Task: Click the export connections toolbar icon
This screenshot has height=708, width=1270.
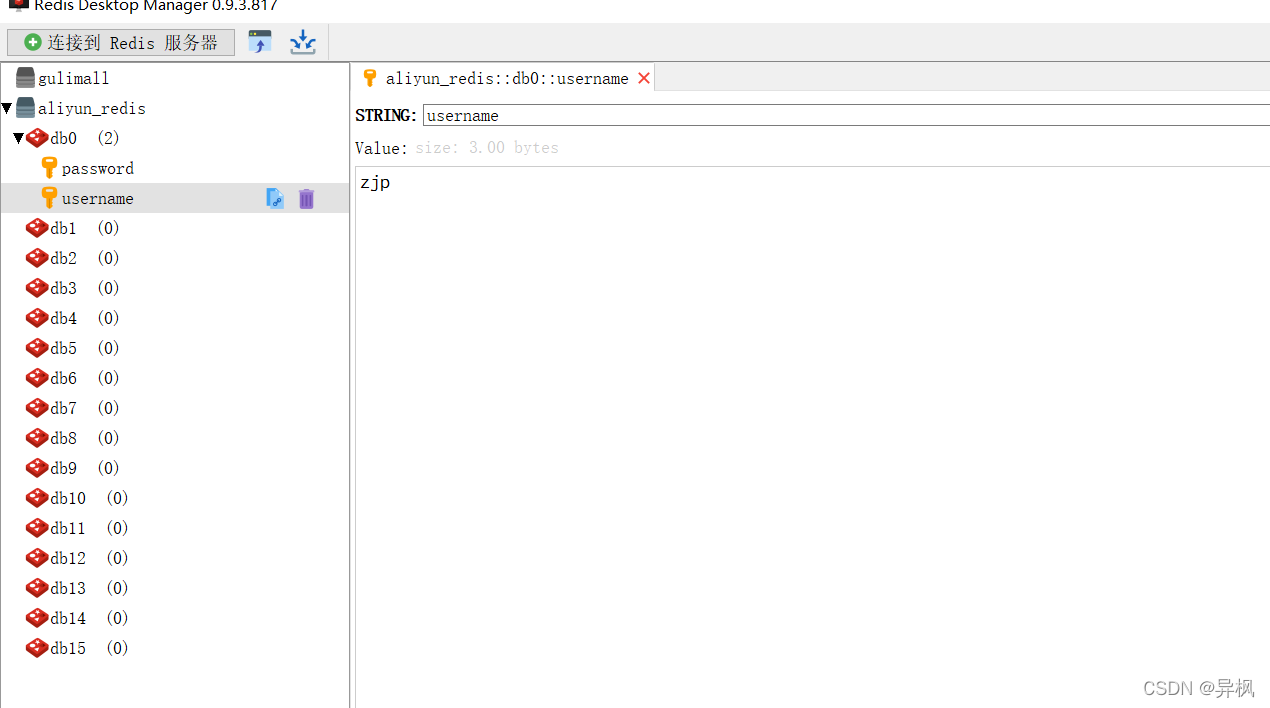Action: tap(303, 42)
